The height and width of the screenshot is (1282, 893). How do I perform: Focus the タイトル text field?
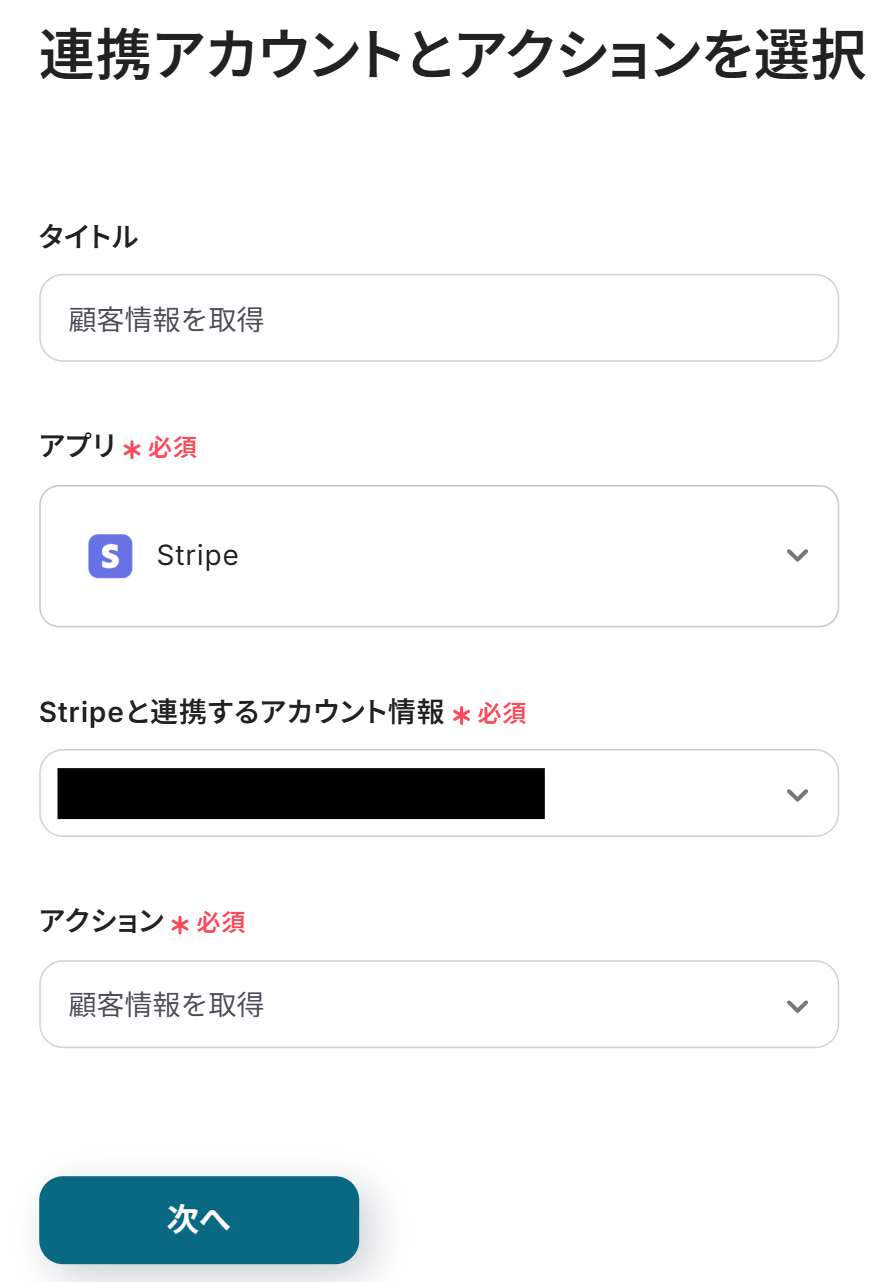click(x=438, y=319)
